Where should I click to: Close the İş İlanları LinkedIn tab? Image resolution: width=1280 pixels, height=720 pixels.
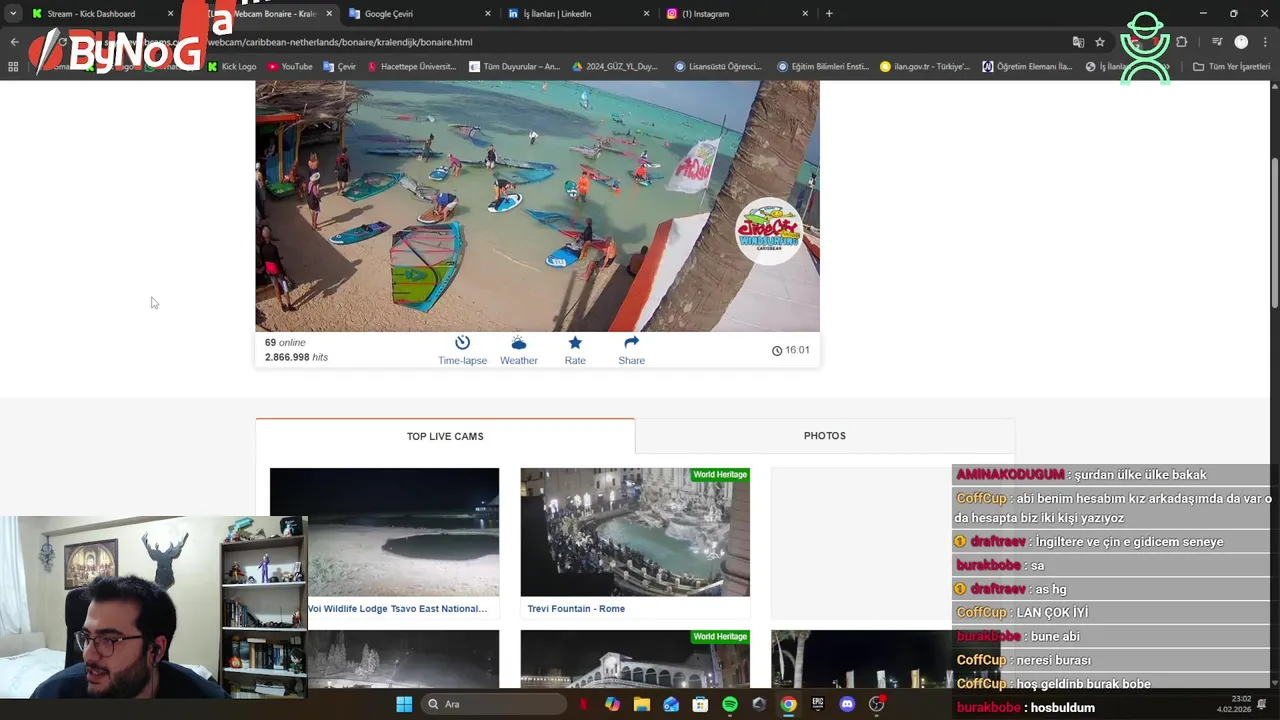(646, 14)
